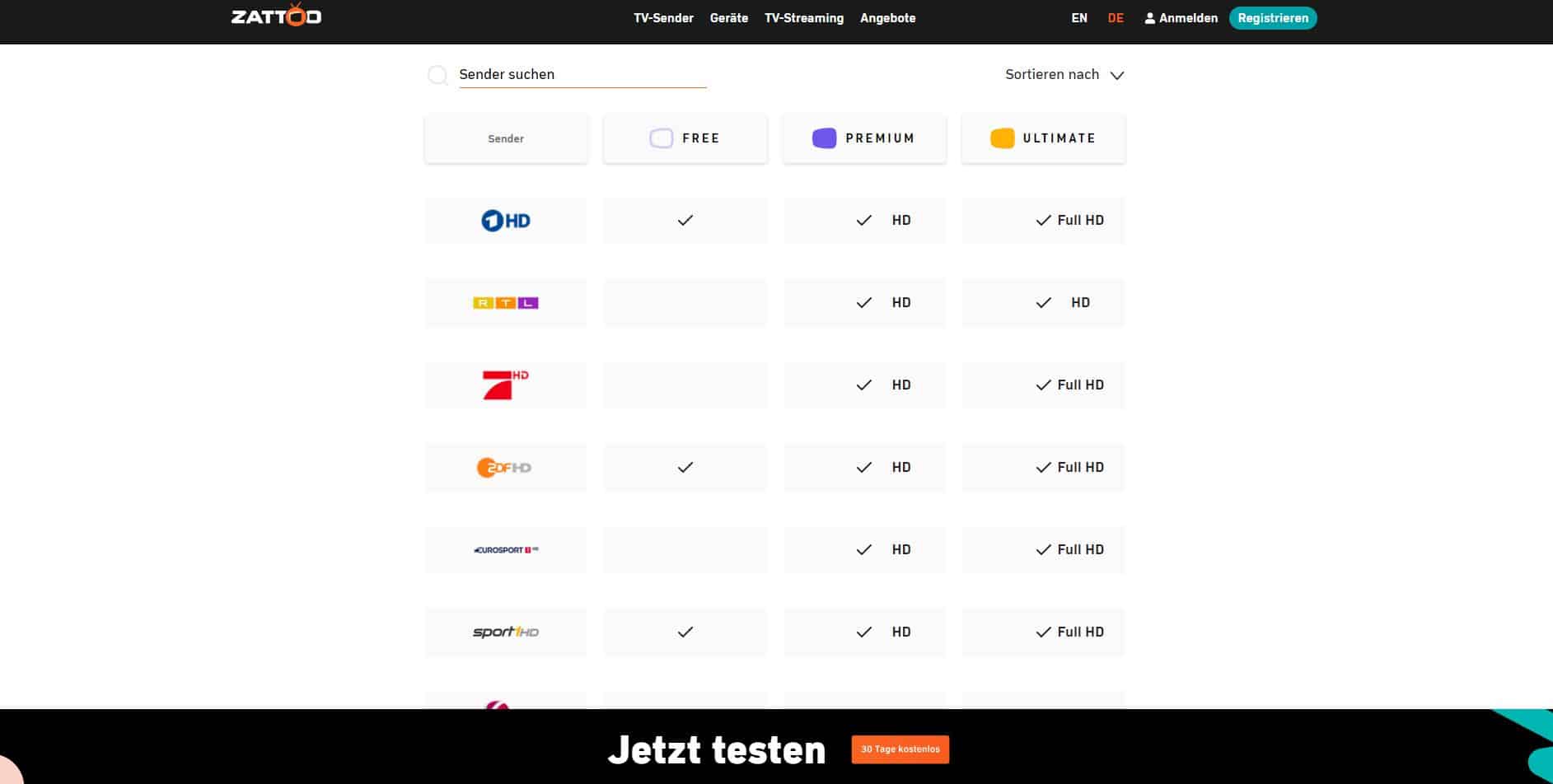Click the Premium checkmark in ZDF row
Screen dimensions: 1553x784
pyautogui.click(x=864, y=468)
